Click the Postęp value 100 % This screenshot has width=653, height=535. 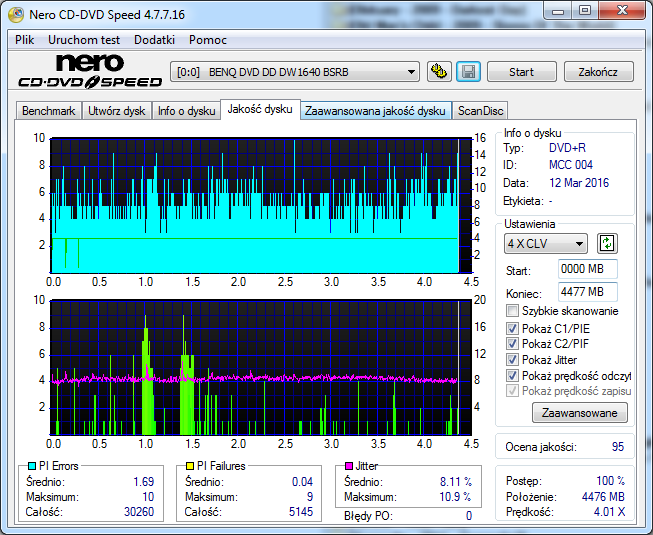(x=611, y=481)
